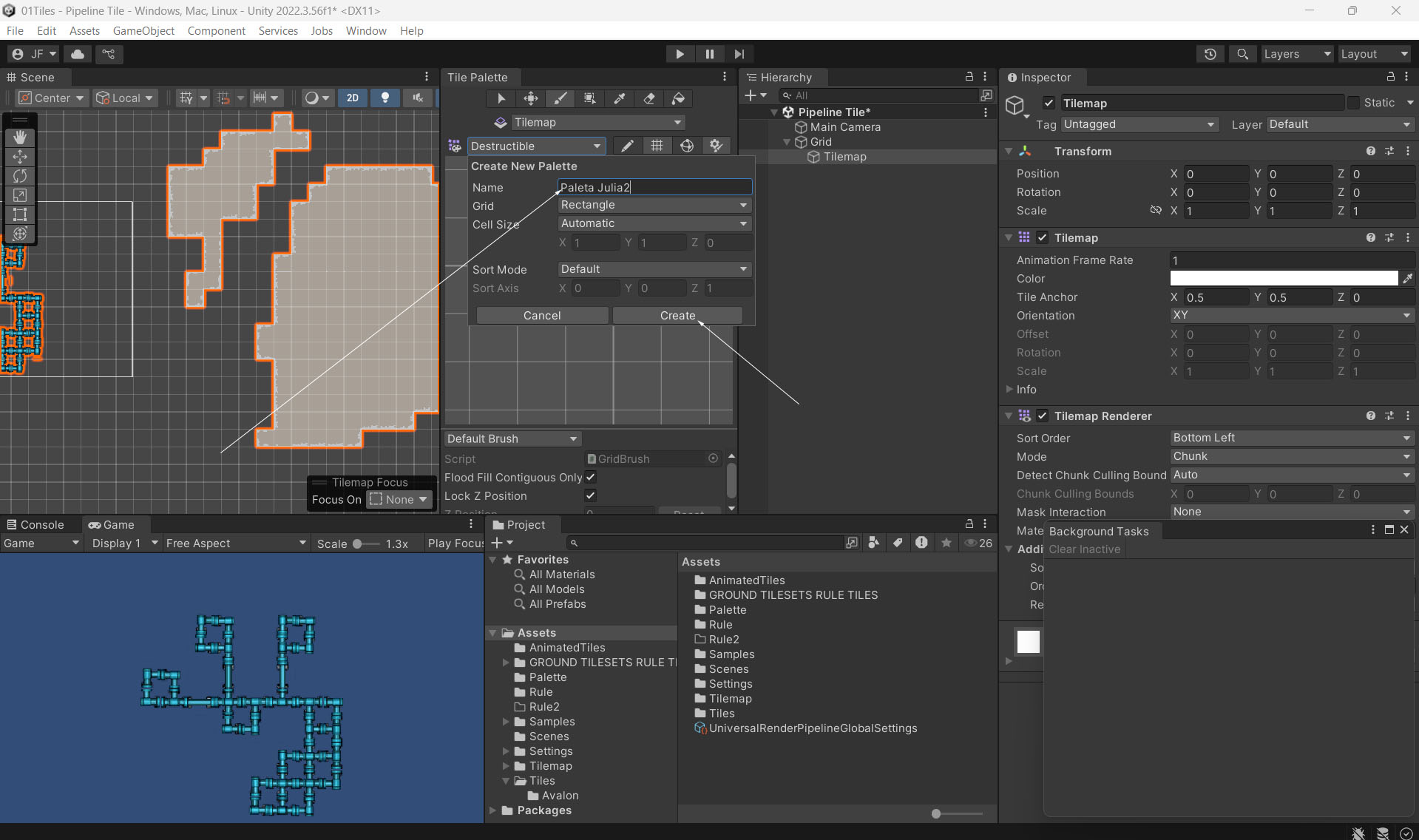
Task: Cancel the Create New Palette dialog
Action: [542, 315]
